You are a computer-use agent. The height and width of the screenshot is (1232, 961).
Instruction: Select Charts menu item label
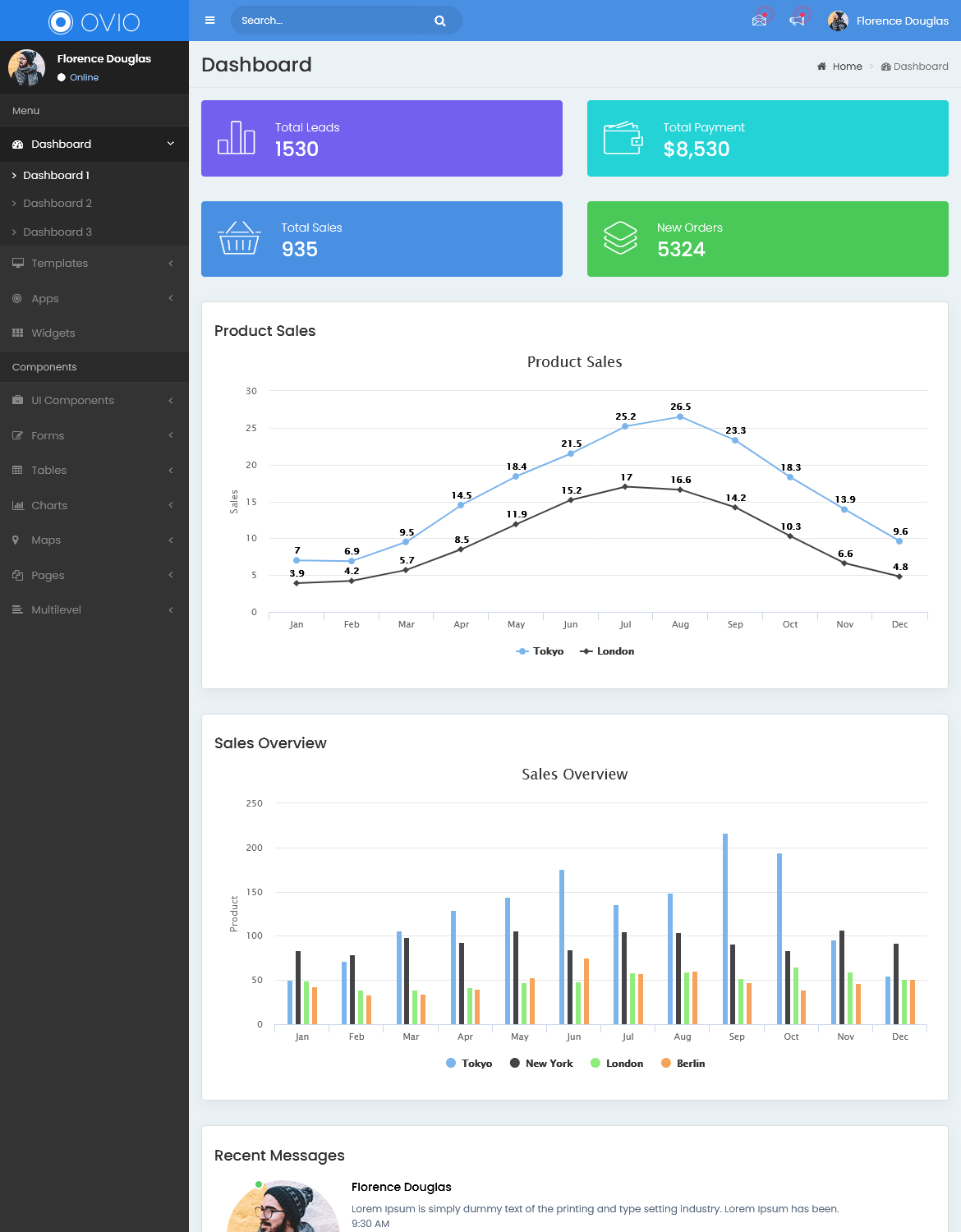(49, 505)
